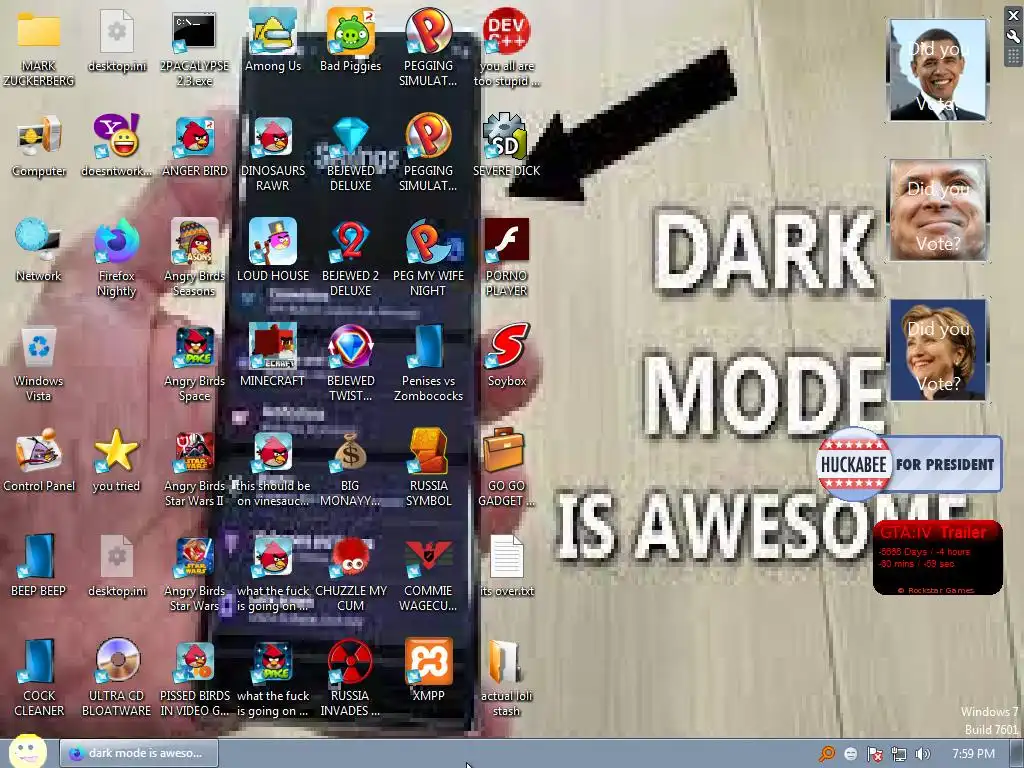Click the Start button smiley orb

tap(27, 751)
